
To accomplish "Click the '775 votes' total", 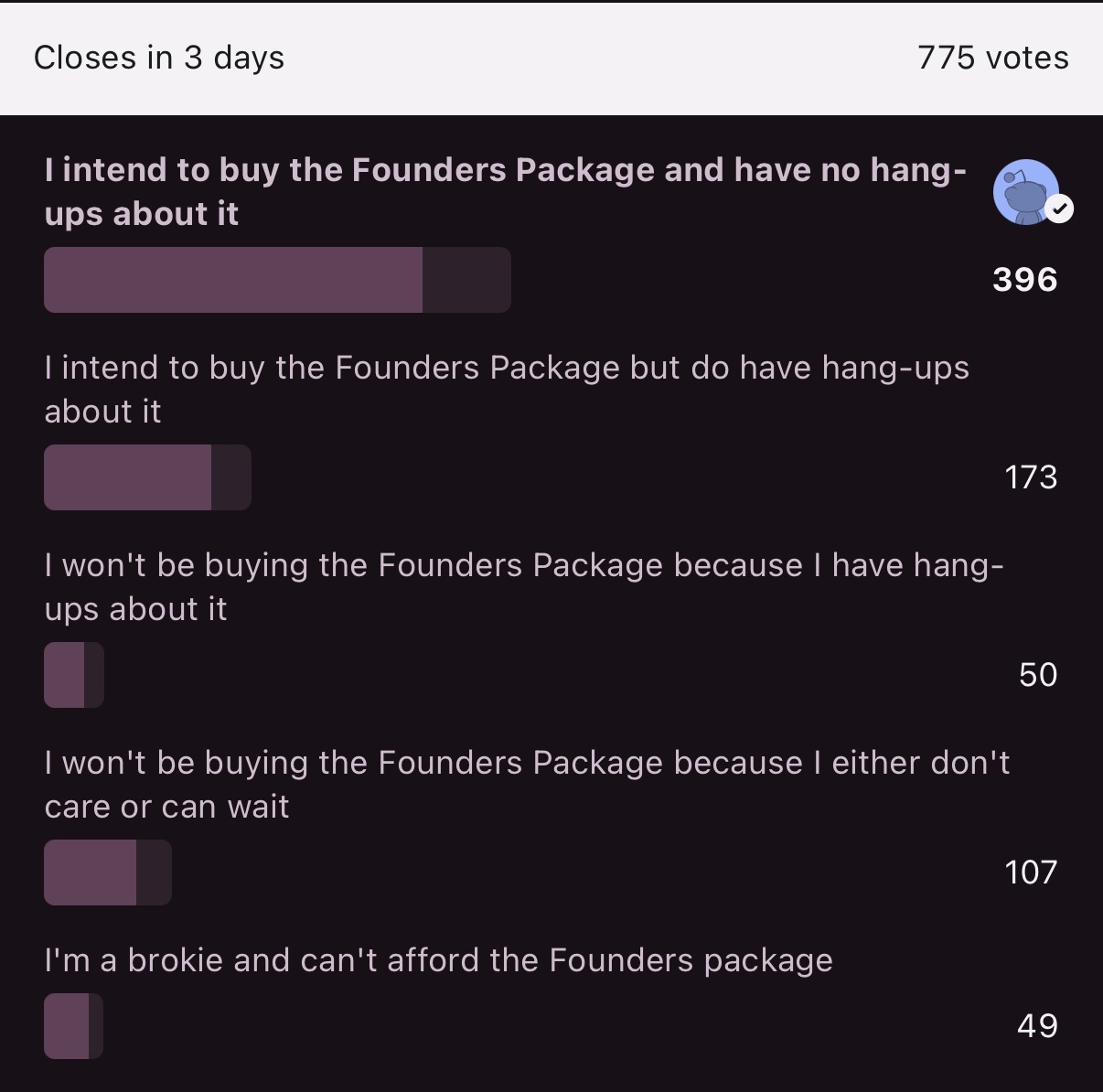I will 993,58.
